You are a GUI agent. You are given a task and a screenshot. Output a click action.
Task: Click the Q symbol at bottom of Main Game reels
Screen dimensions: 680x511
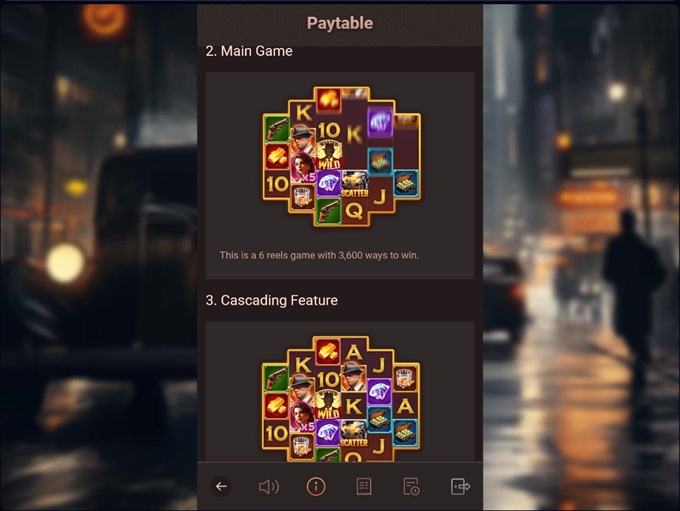click(x=354, y=211)
